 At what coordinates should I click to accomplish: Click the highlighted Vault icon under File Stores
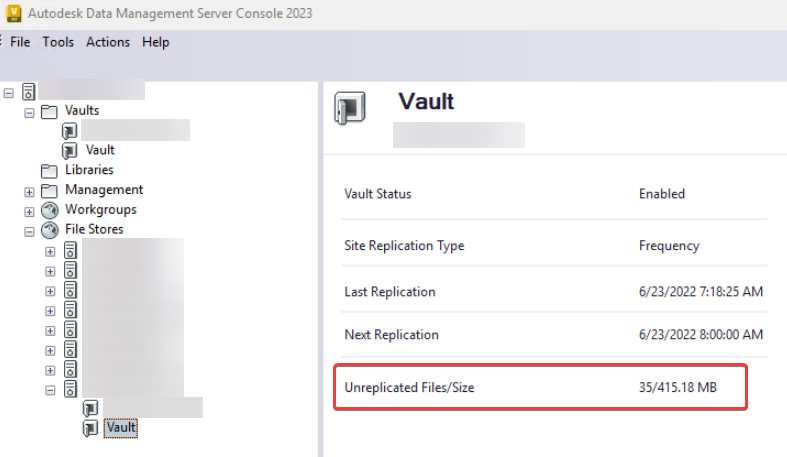pos(91,428)
